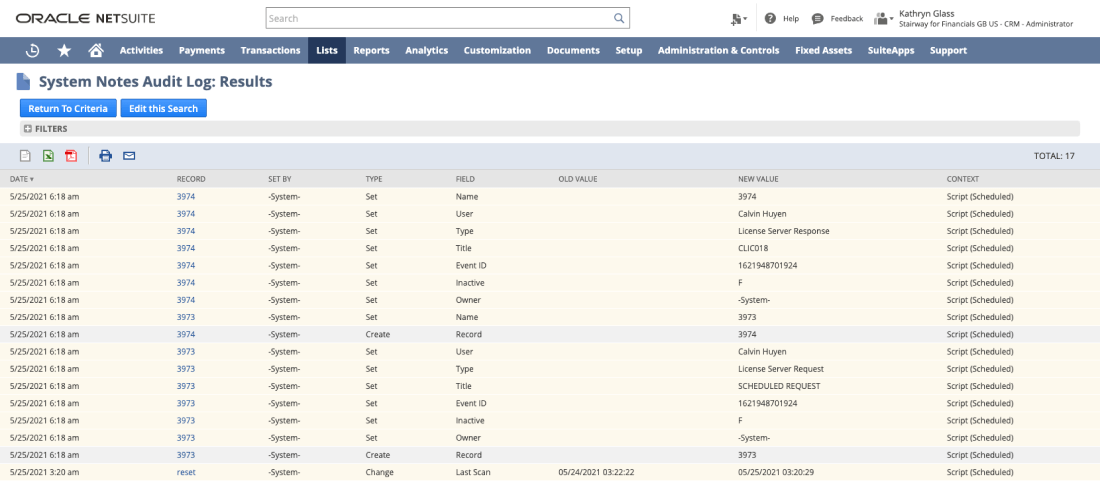Click the search magnifier icon
1100x487 pixels.
click(619, 18)
